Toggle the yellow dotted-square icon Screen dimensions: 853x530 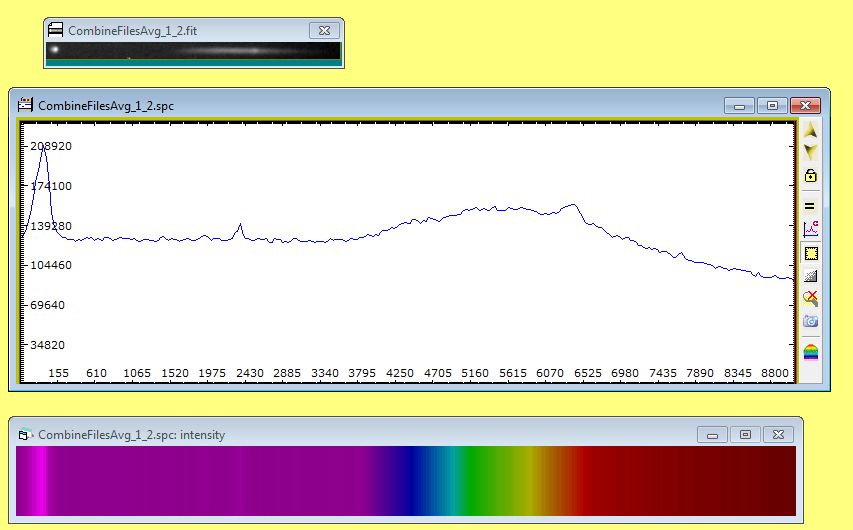coord(811,253)
